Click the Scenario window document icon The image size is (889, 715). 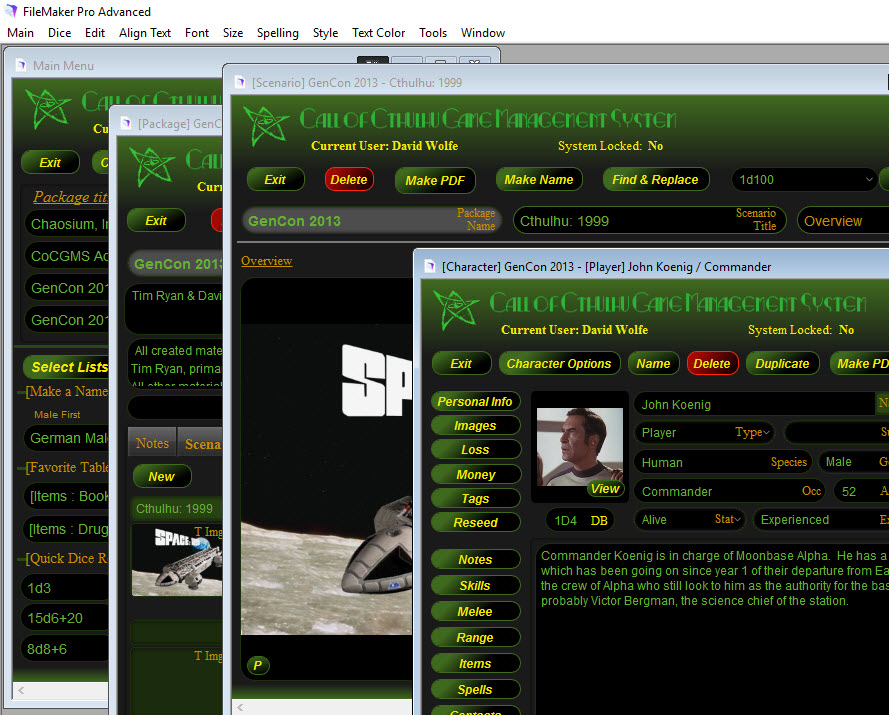[x=240, y=82]
